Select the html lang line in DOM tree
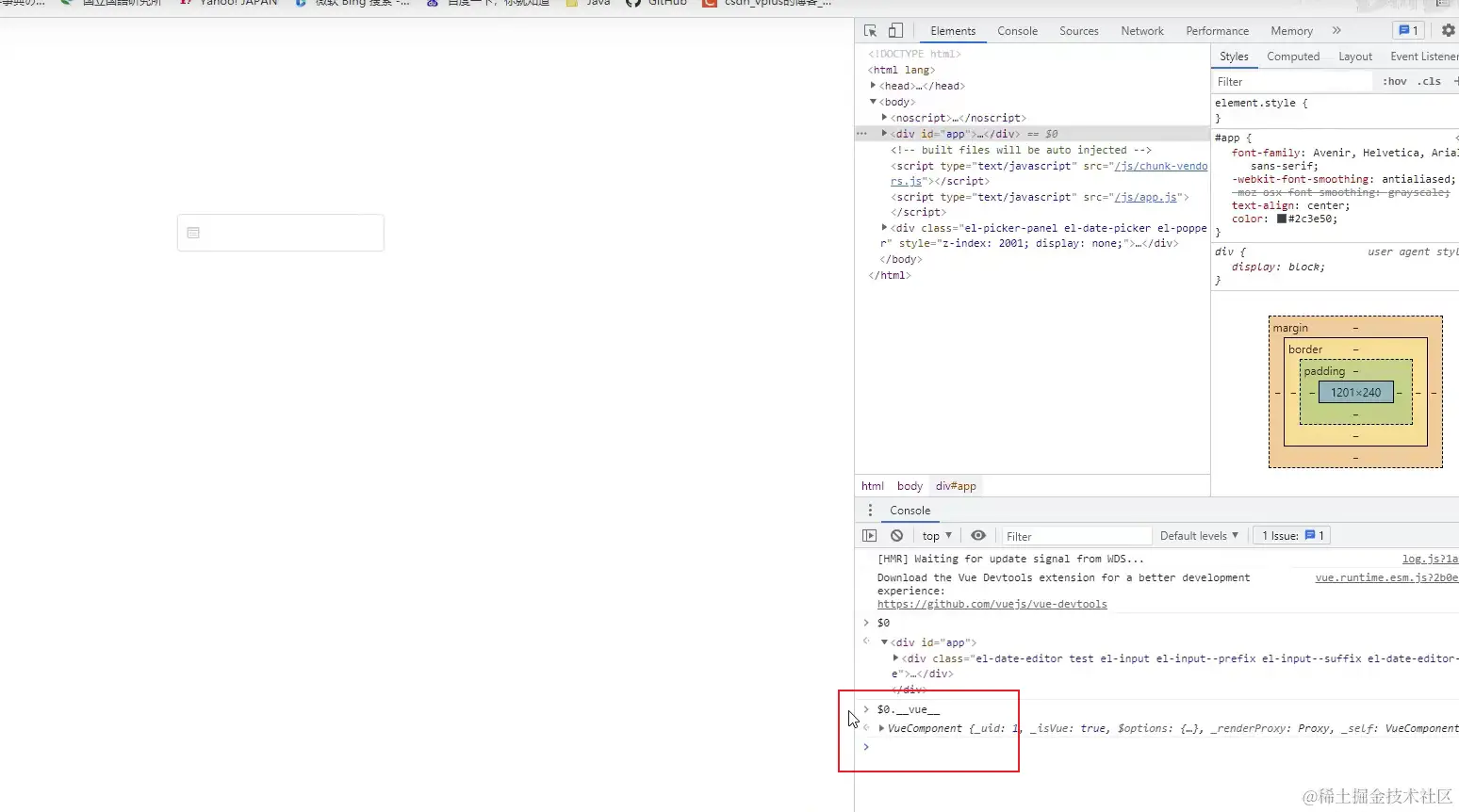This screenshot has height=812, width=1459. pyautogui.click(x=901, y=70)
